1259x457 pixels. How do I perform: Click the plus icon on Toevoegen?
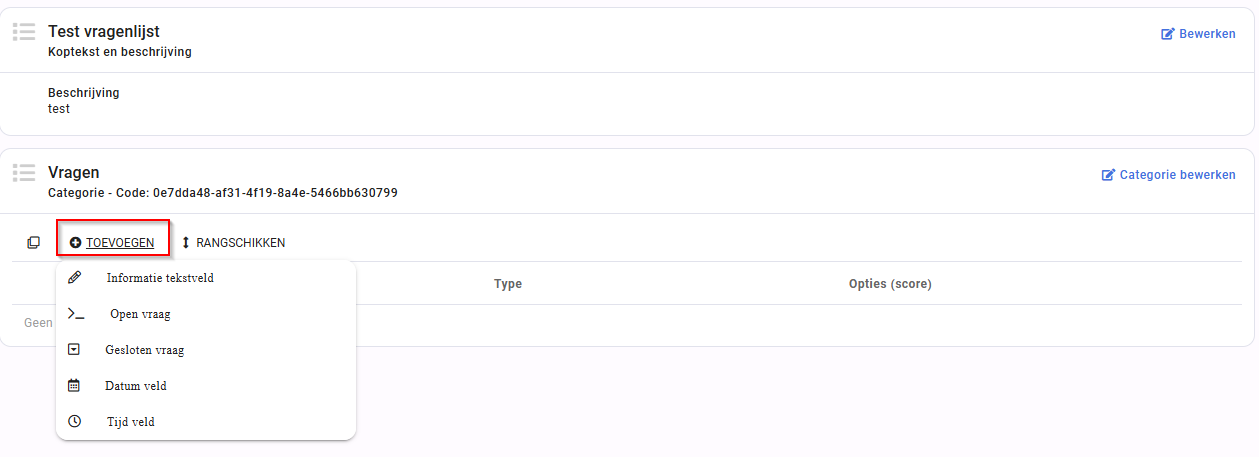[76, 243]
